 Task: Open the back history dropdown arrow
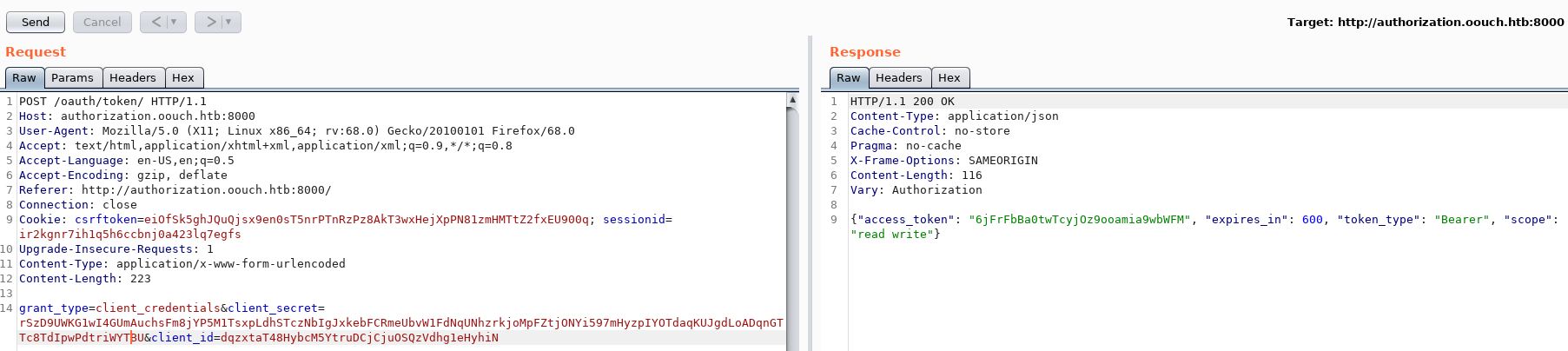click(174, 22)
